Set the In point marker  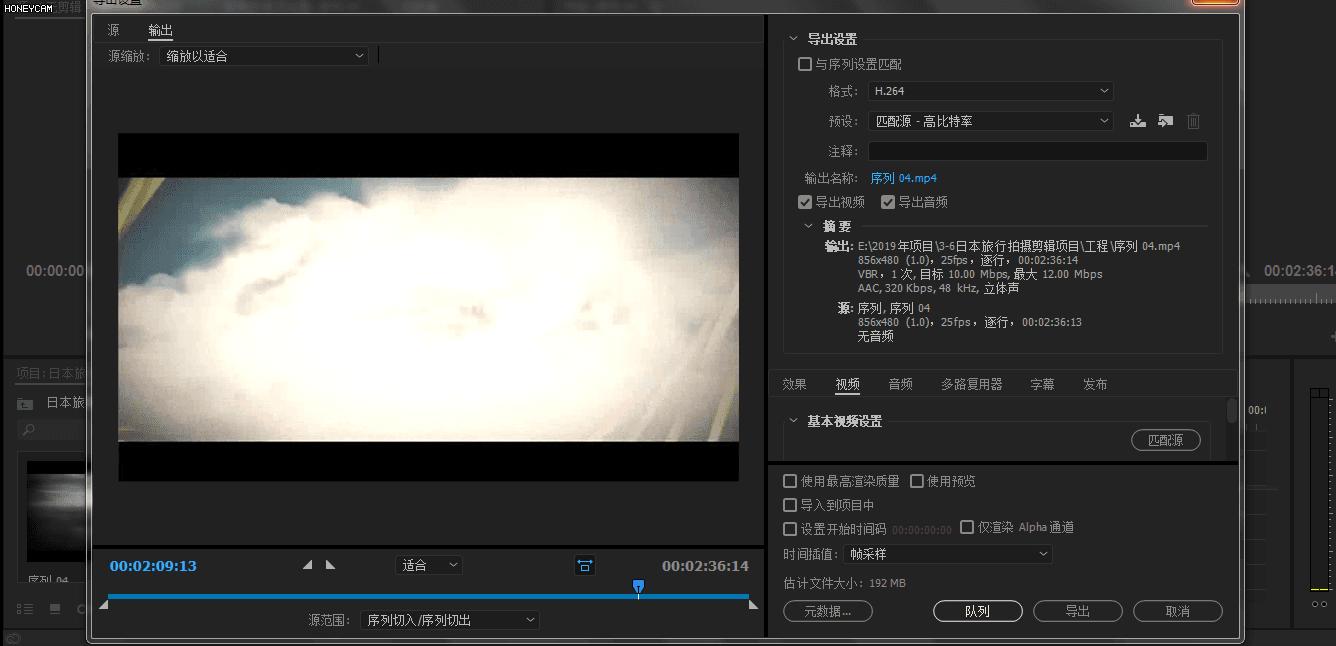click(x=308, y=564)
